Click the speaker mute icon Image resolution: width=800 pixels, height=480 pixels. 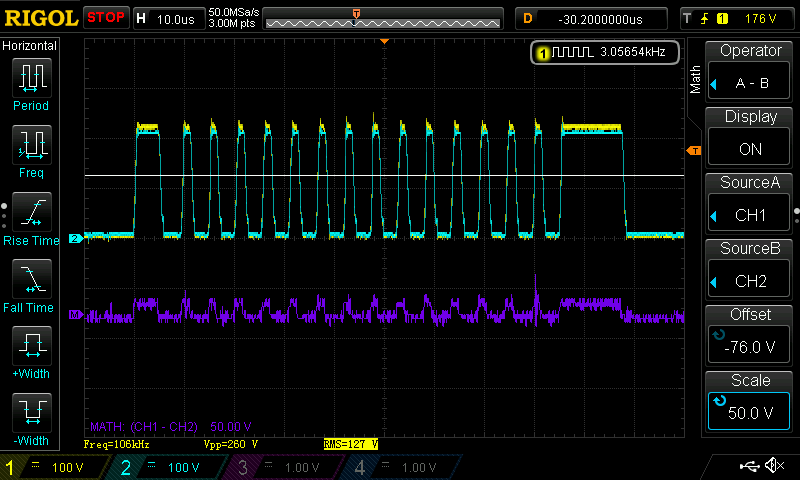point(774,466)
